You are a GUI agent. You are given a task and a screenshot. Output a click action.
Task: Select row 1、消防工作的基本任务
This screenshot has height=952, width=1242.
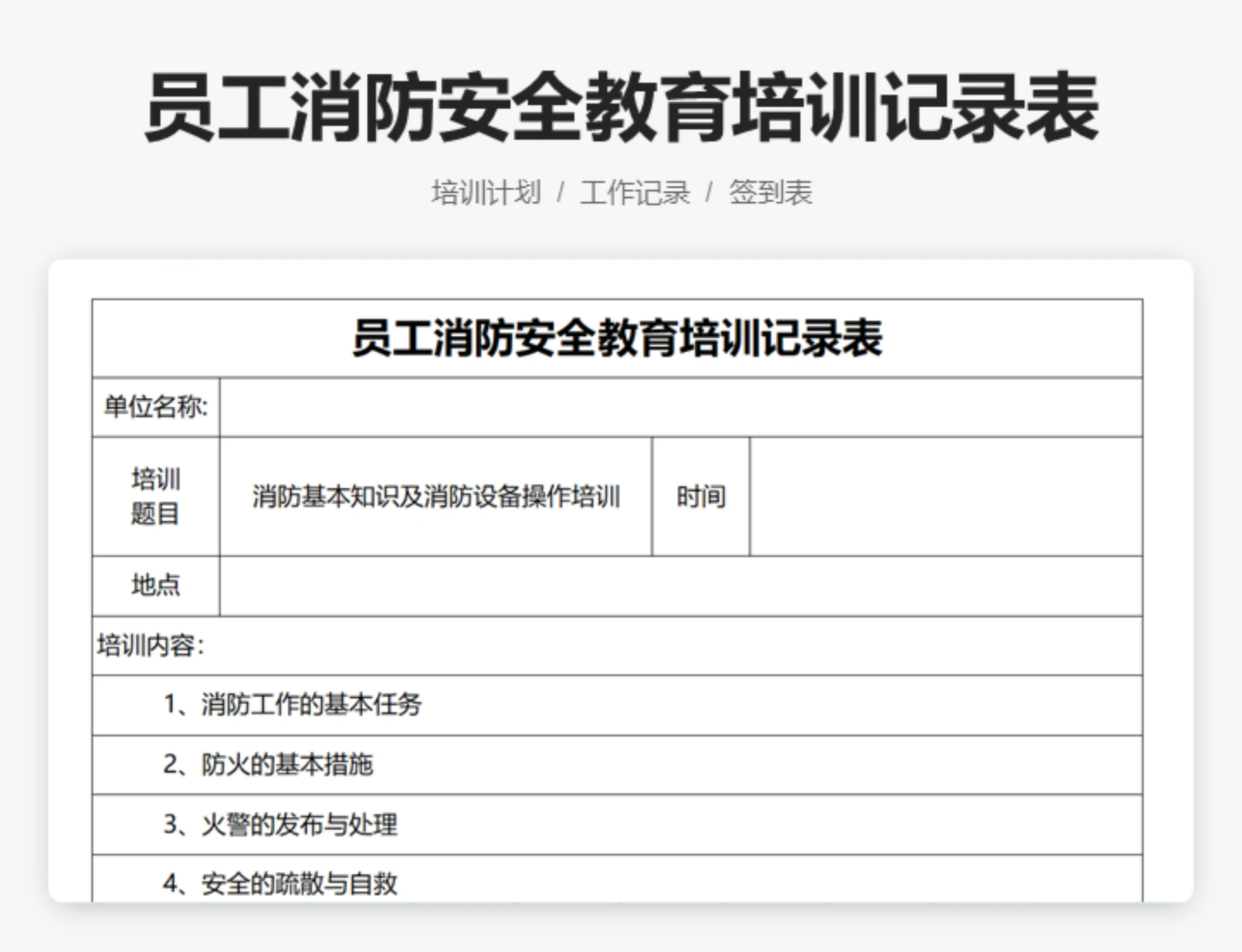(x=617, y=706)
